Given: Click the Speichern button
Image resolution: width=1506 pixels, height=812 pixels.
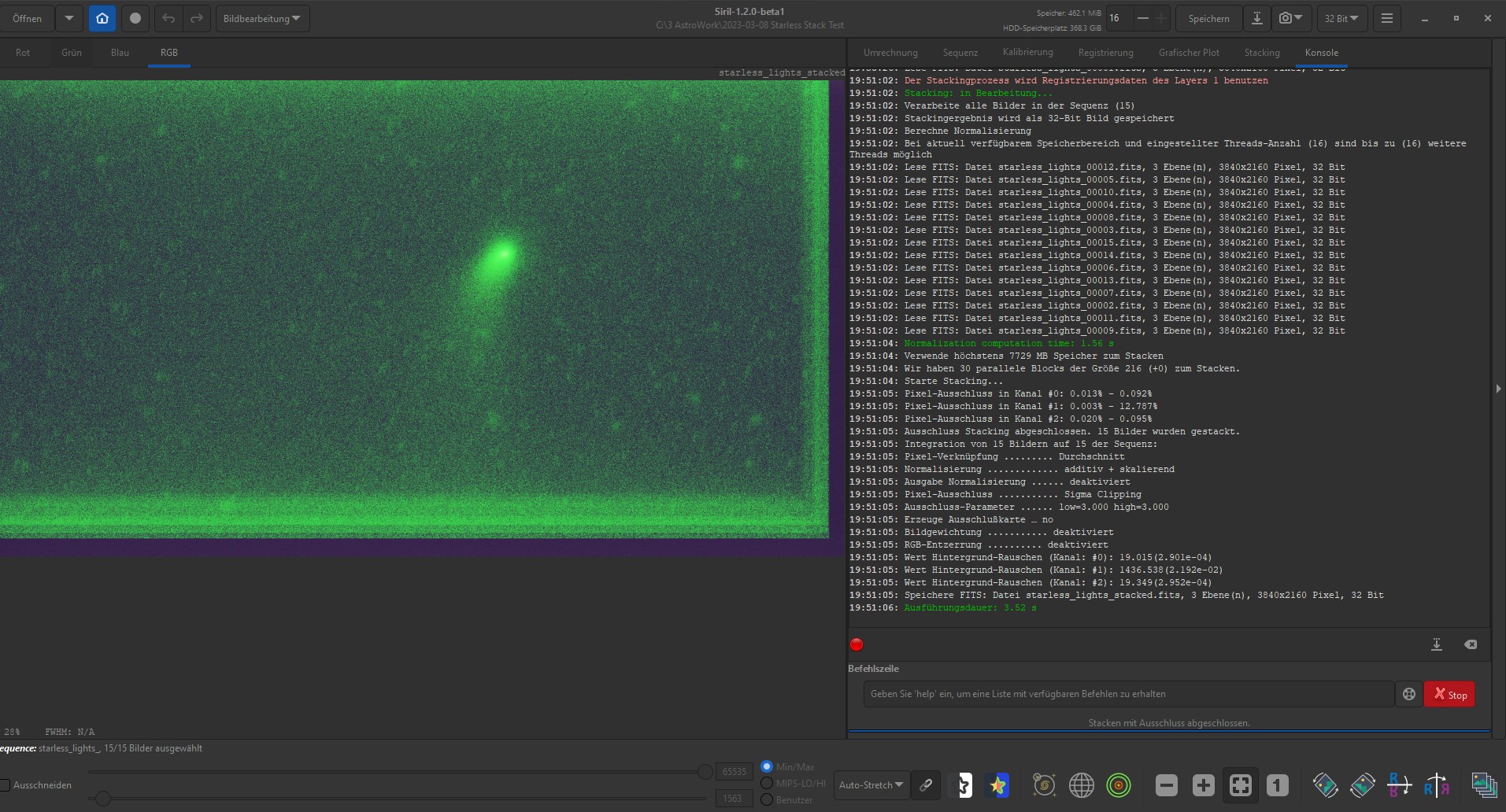Looking at the screenshot, I should [x=1209, y=18].
